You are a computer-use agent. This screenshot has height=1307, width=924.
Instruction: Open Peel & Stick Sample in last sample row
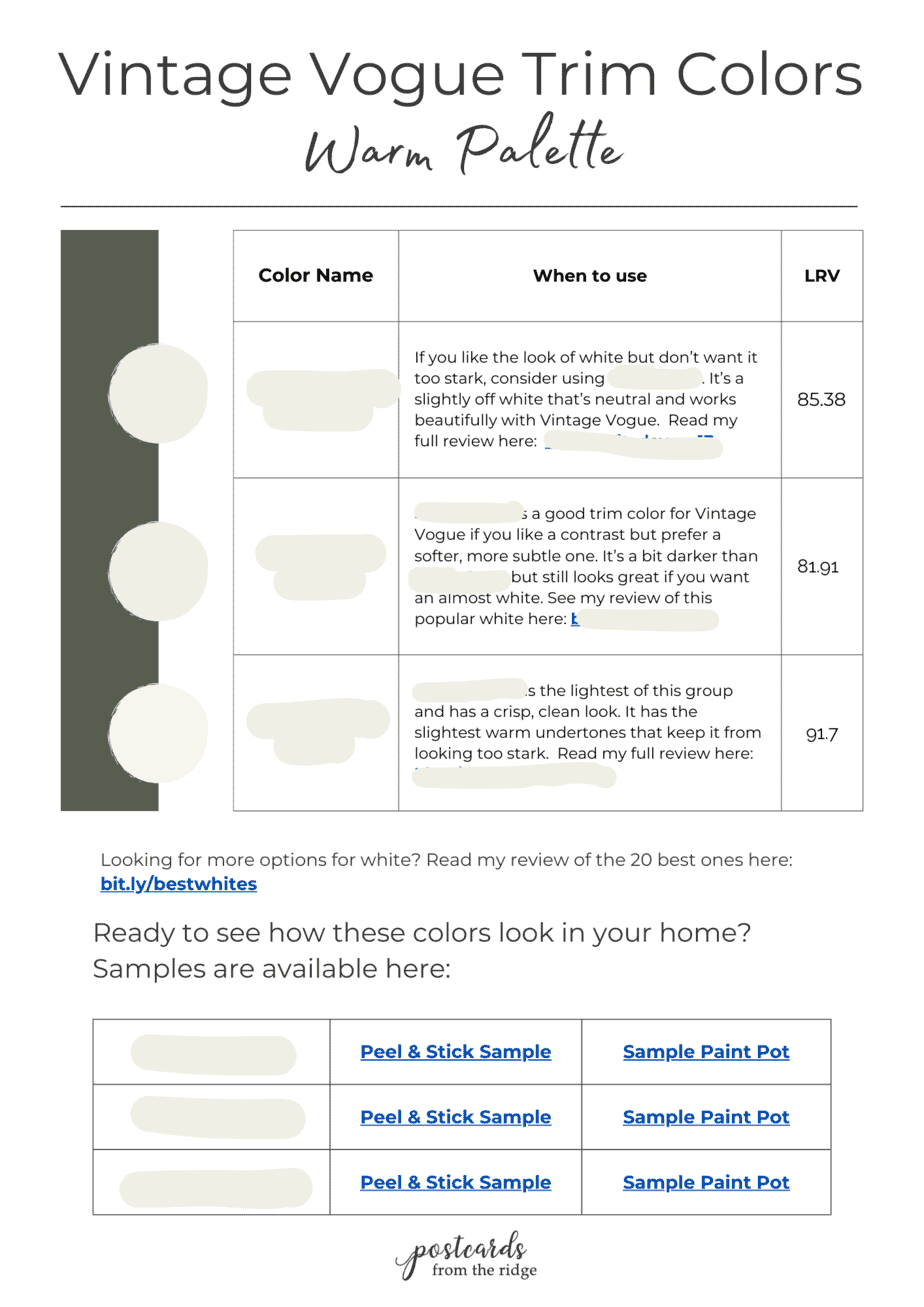click(x=455, y=1182)
